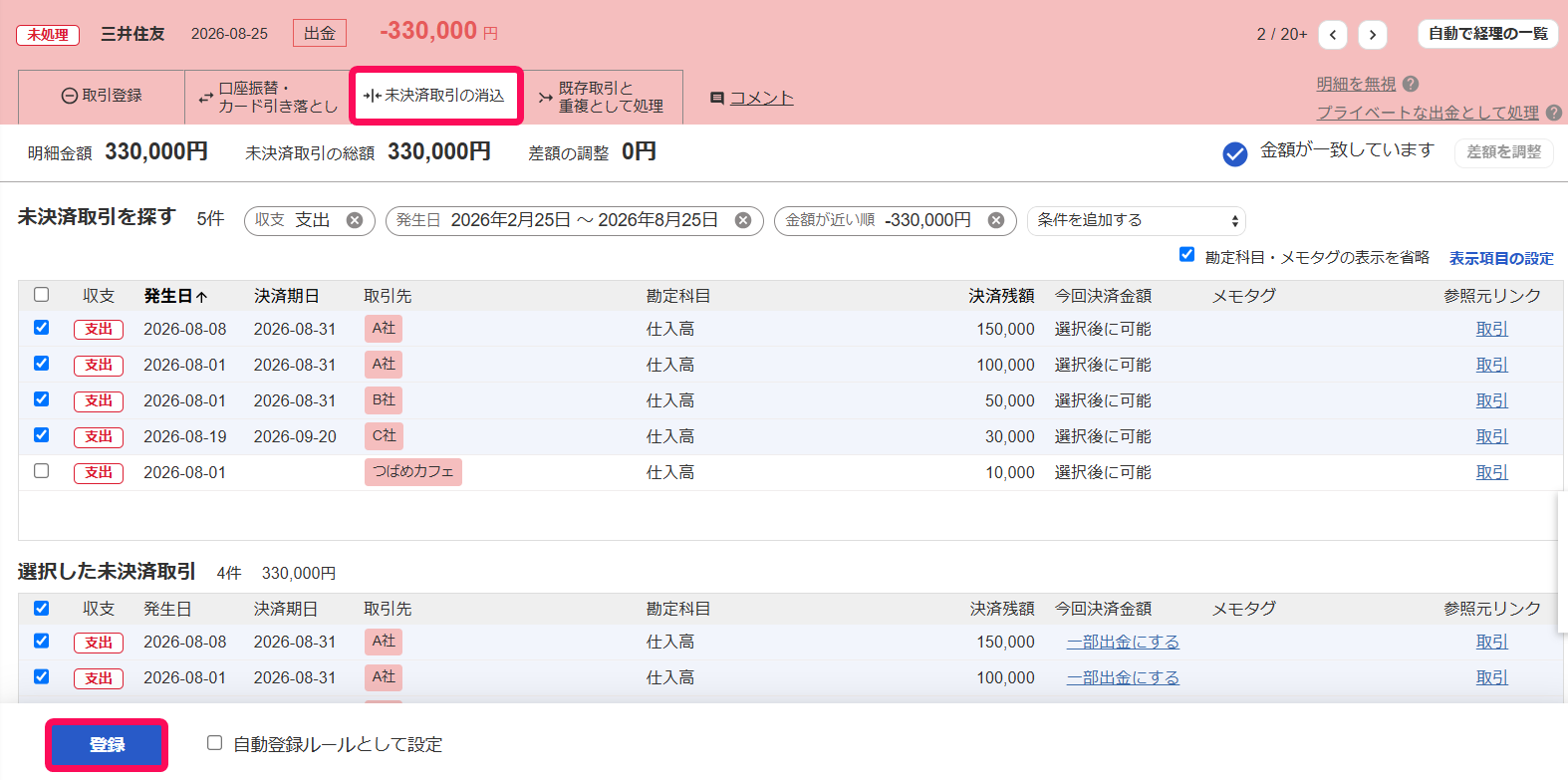Uncheck the B社 50,000 row checkbox

41,398
